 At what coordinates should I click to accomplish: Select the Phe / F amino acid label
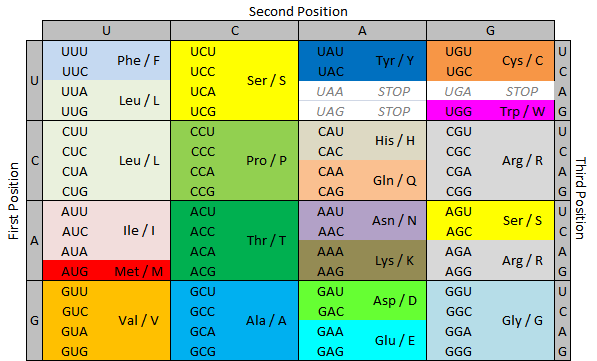tap(138, 61)
